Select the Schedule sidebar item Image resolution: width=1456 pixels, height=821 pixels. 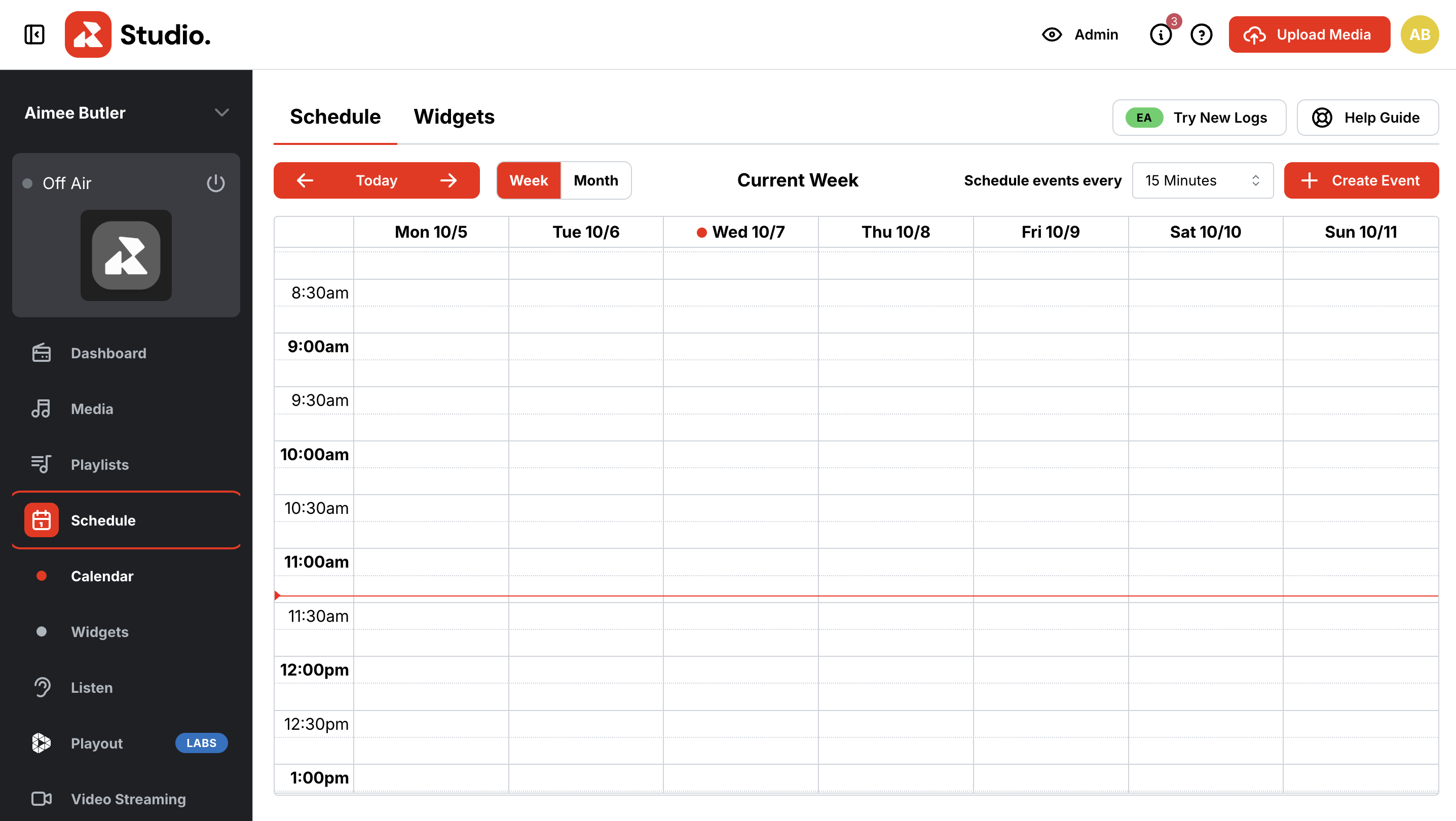coord(126,520)
